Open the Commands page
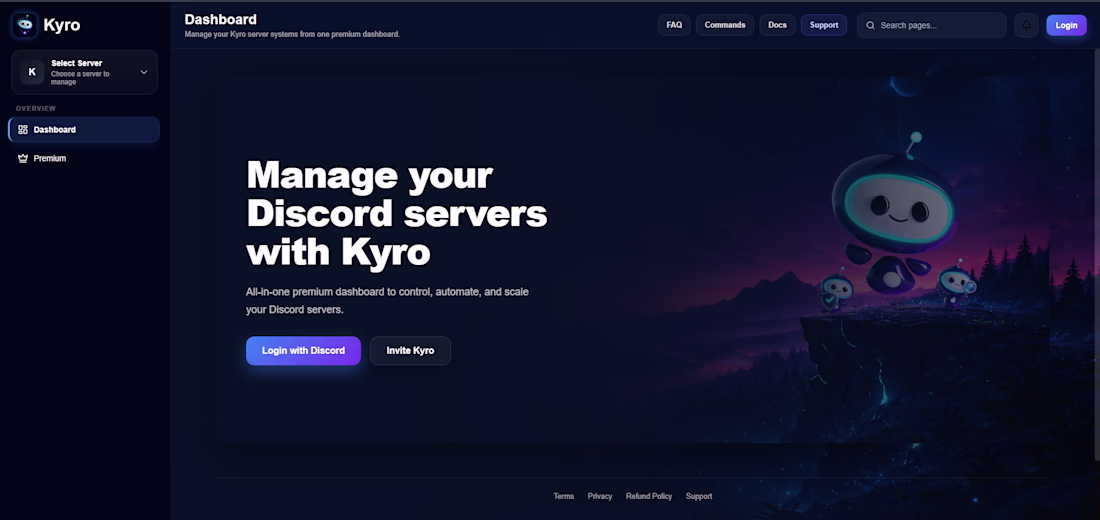This screenshot has height=520, width=1100. pos(725,25)
